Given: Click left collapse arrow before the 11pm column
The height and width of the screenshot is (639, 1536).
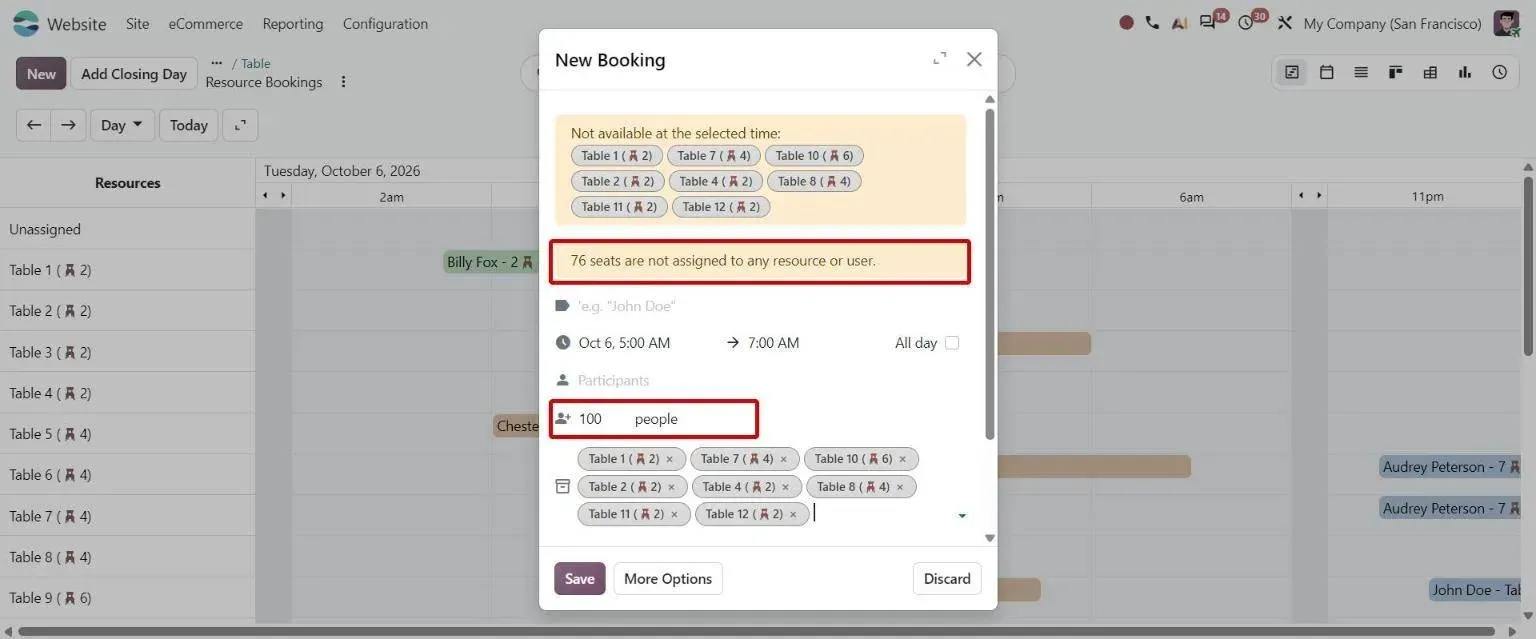Looking at the screenshot, I should pos(1301,195).
